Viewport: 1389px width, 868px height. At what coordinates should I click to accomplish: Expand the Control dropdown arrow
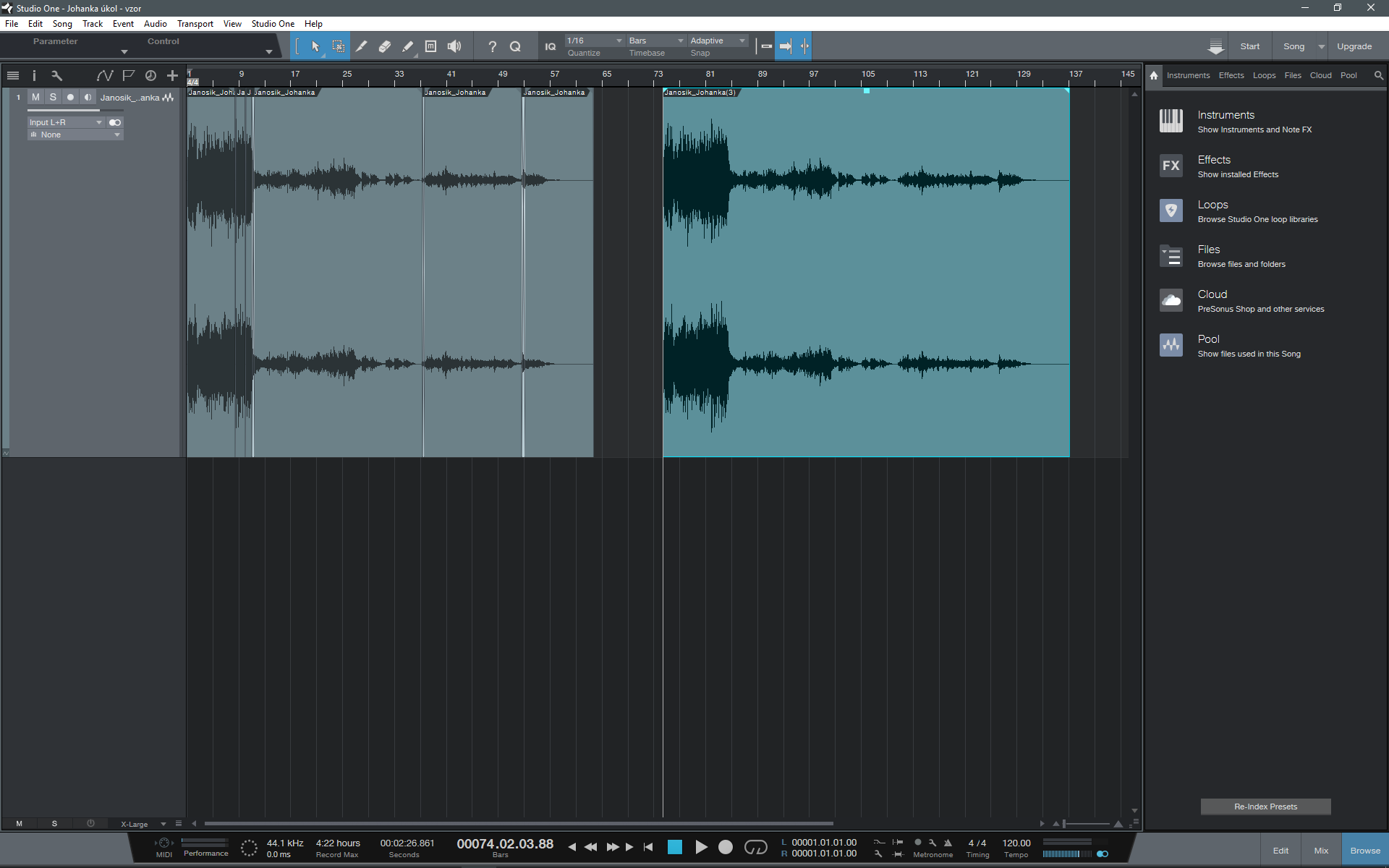[x=268, y=51]
